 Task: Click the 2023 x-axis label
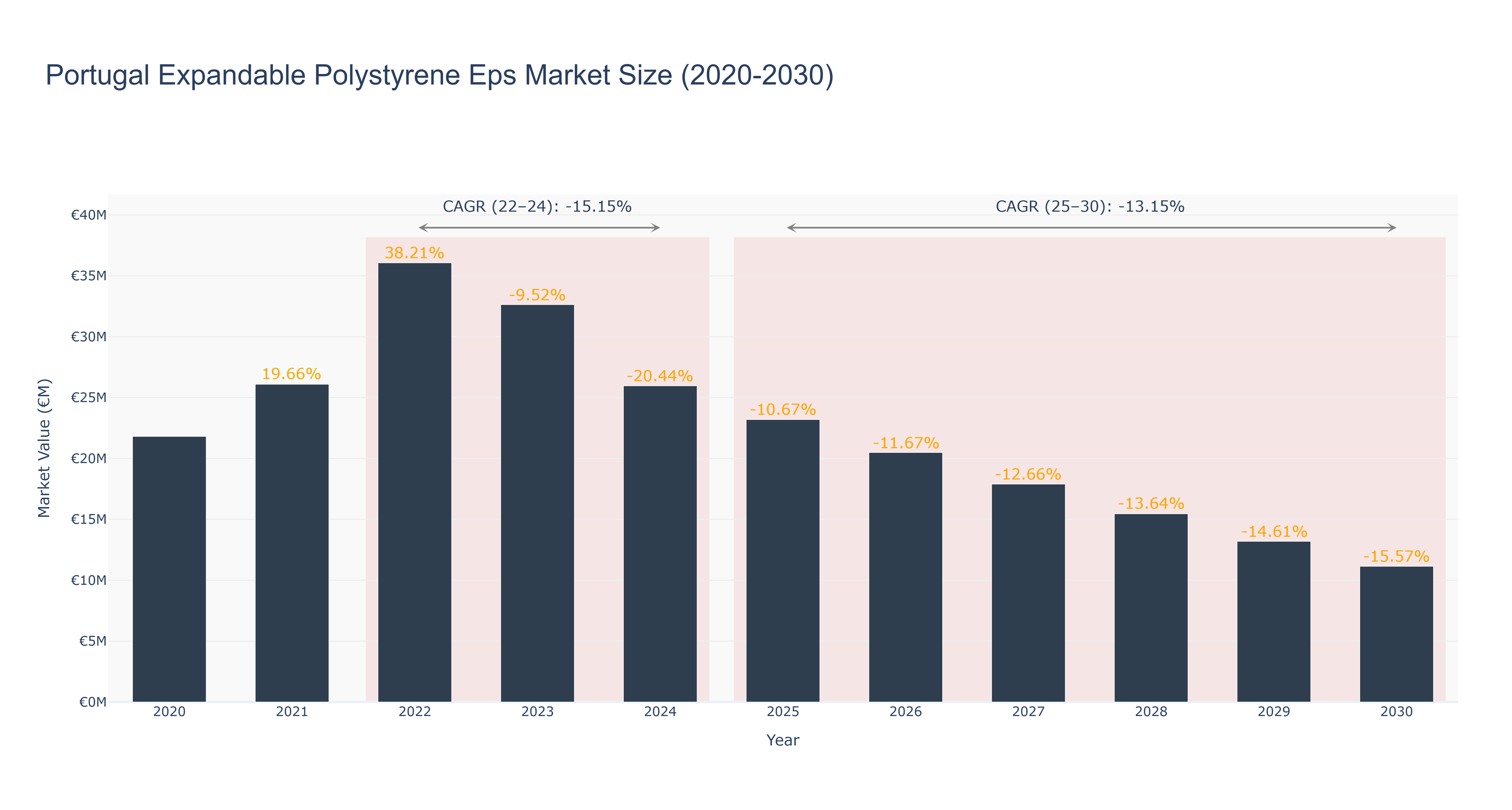pos(537,712)
